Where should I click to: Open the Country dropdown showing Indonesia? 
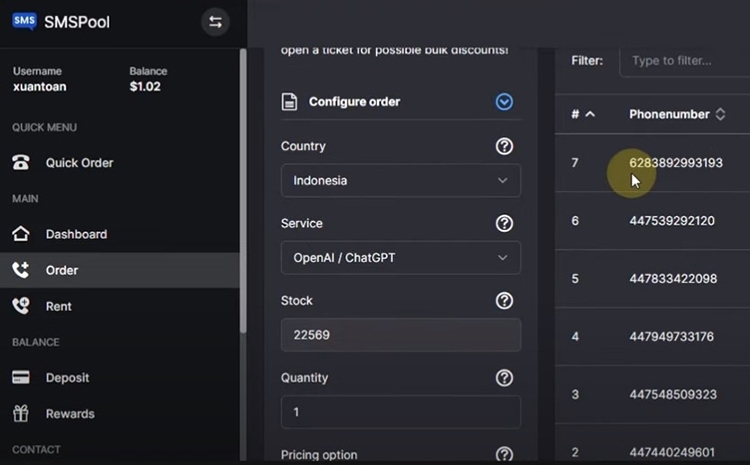(400, 181)
